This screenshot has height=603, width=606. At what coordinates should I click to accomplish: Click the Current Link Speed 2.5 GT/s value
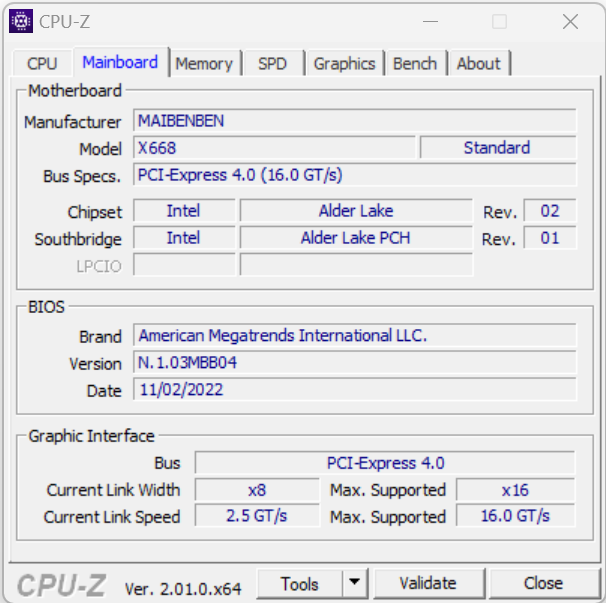tap(257, 516)
